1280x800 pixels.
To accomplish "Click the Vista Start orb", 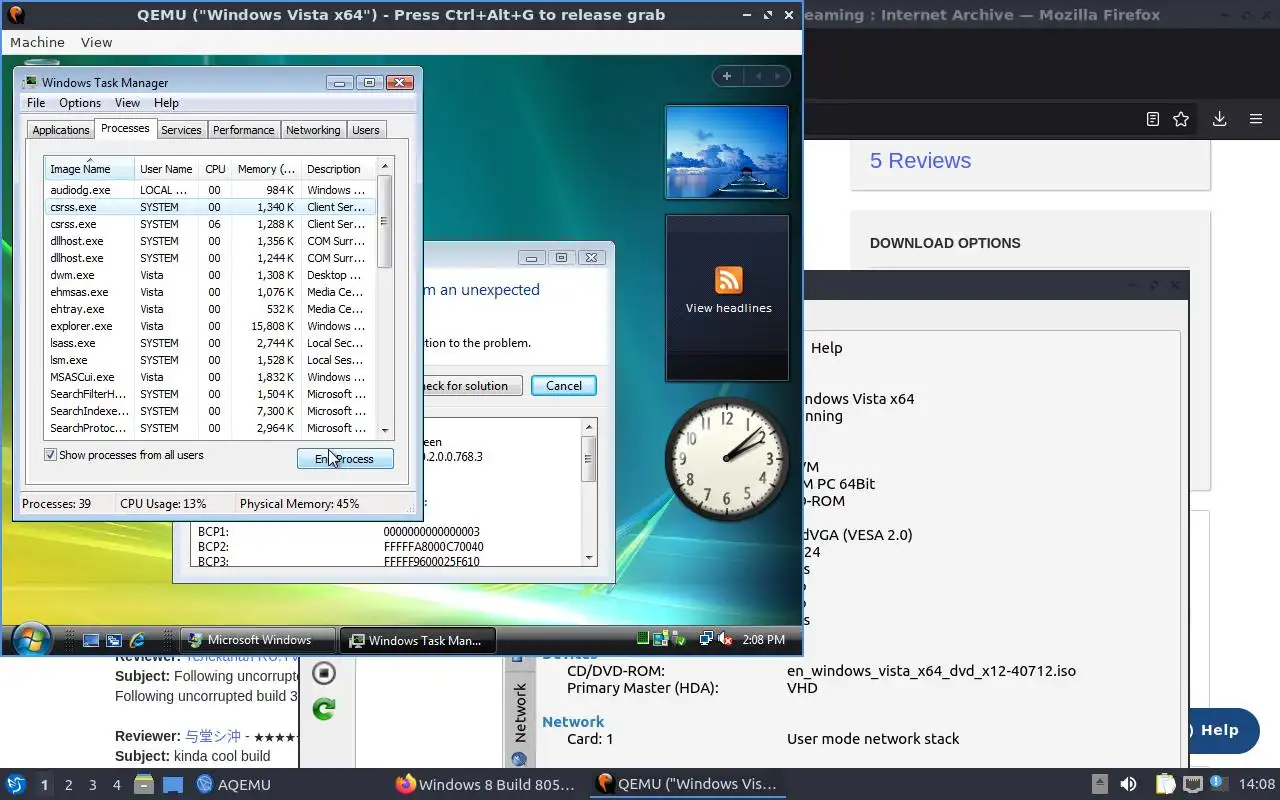I will (x=31, y=638).
